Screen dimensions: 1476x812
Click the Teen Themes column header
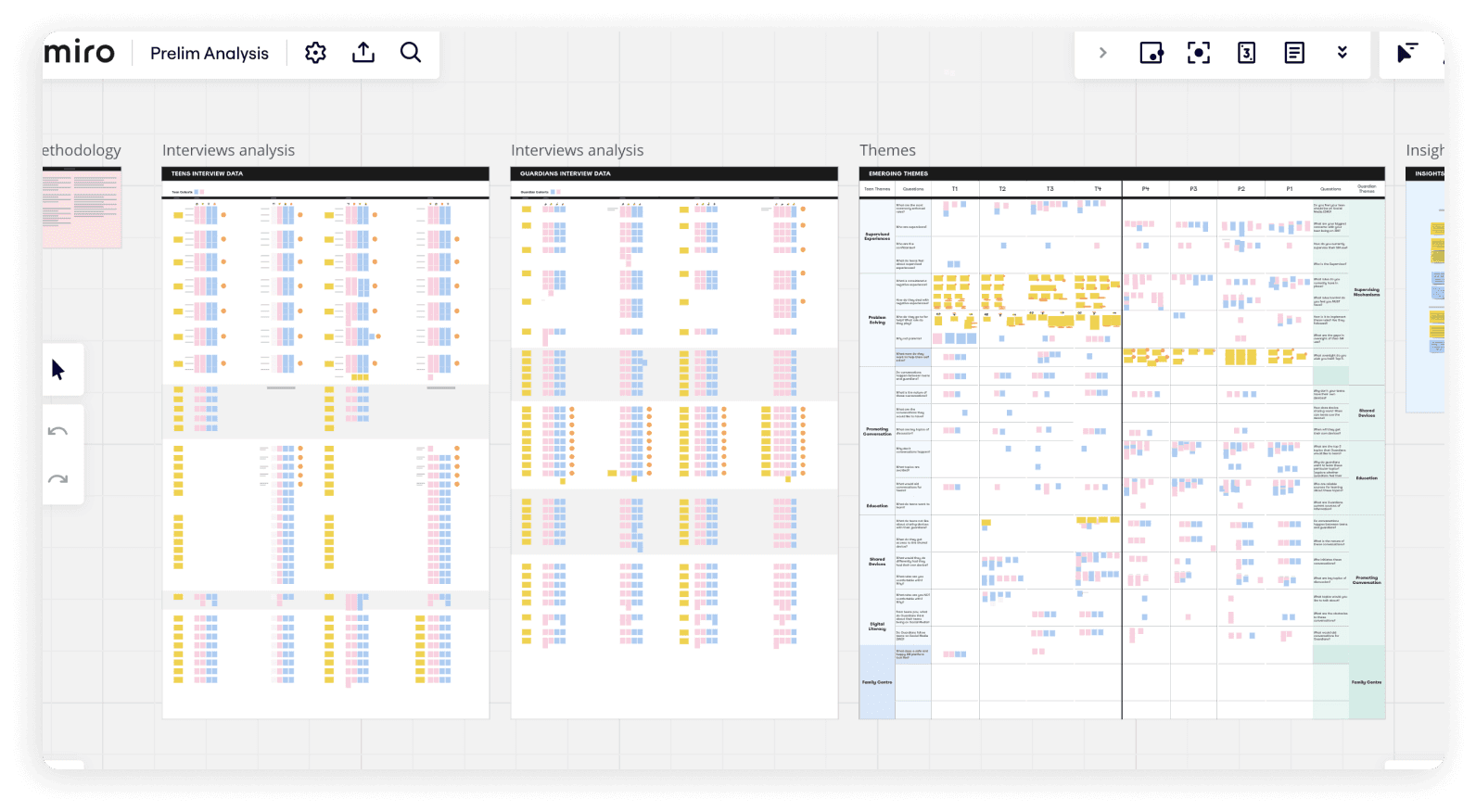(x=877, y=189)
